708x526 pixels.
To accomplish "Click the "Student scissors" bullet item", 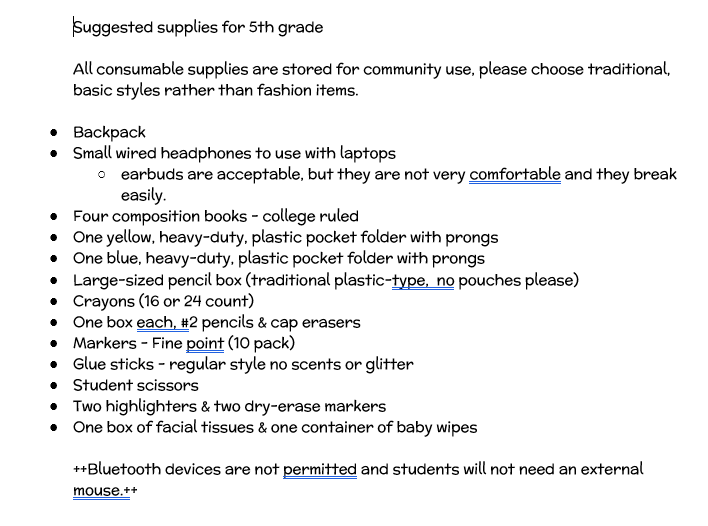I will pos(136,386).
